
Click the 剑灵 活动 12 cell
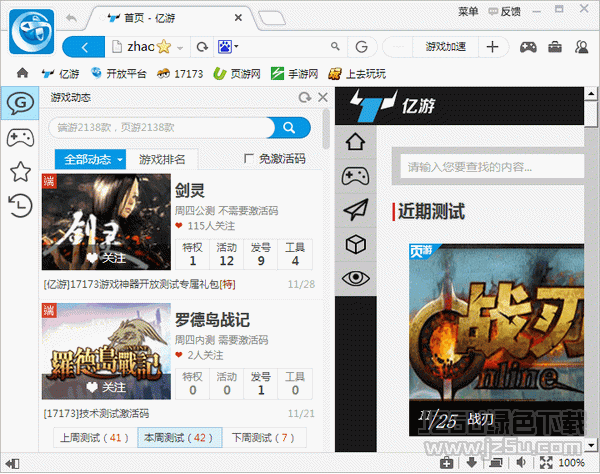click(x=227, y=254)
